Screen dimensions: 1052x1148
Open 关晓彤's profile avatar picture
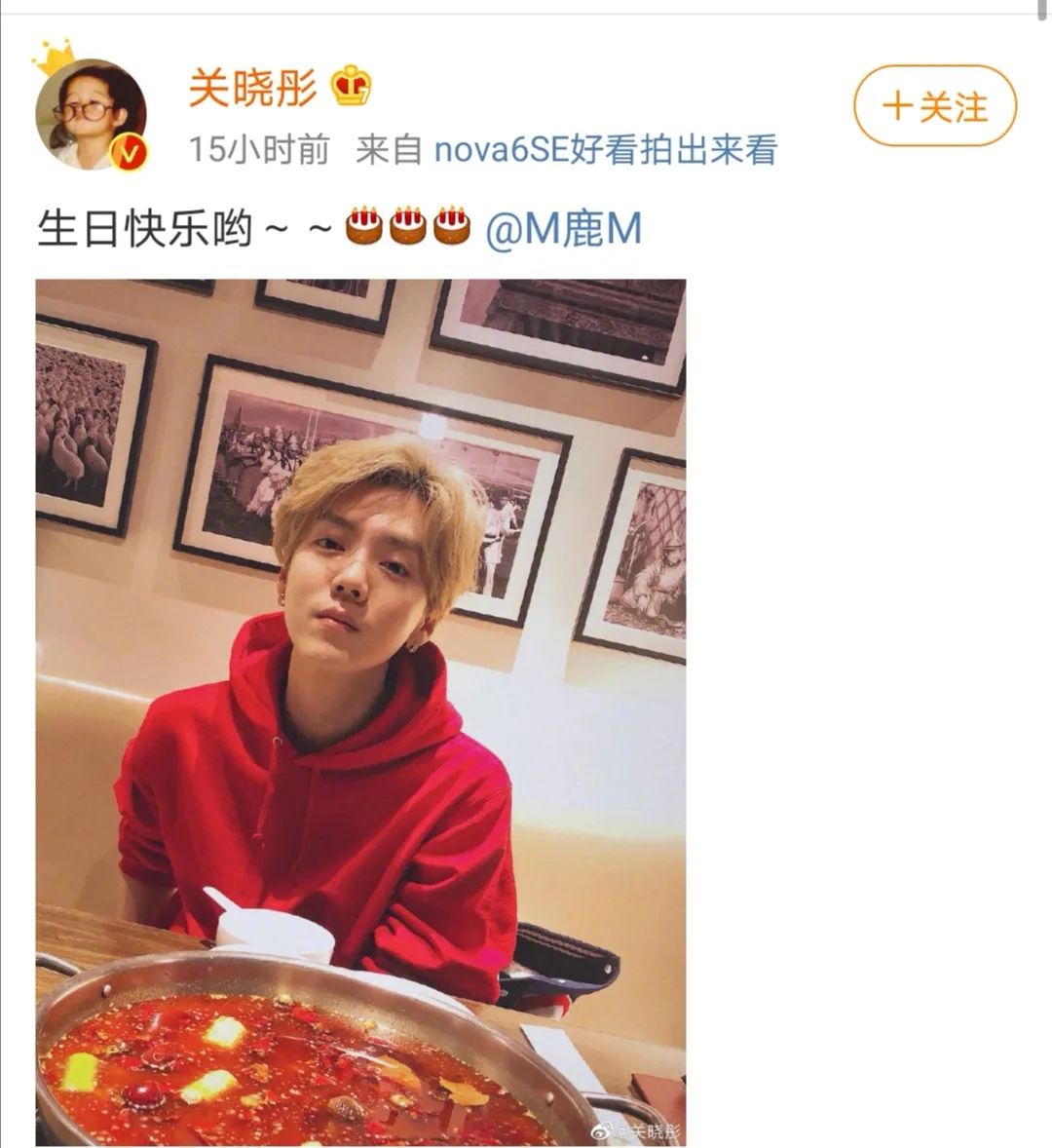tap(91, 114)
